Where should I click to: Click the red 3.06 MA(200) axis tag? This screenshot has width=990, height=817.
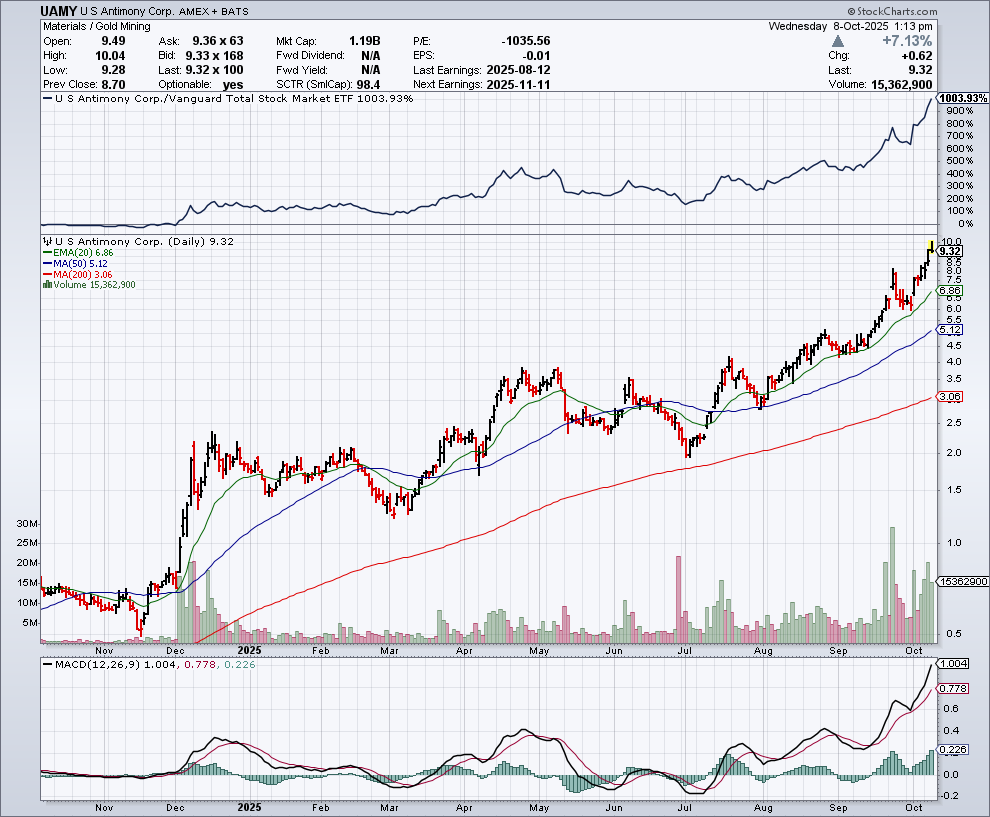pos(949,397)
